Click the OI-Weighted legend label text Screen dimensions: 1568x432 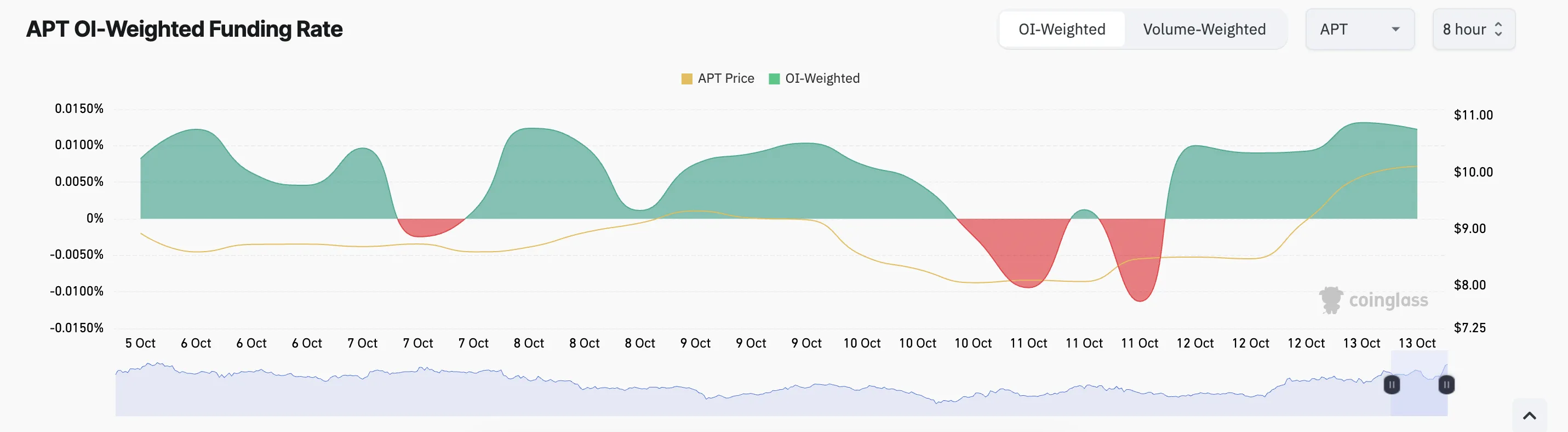[x=822, y=78]
